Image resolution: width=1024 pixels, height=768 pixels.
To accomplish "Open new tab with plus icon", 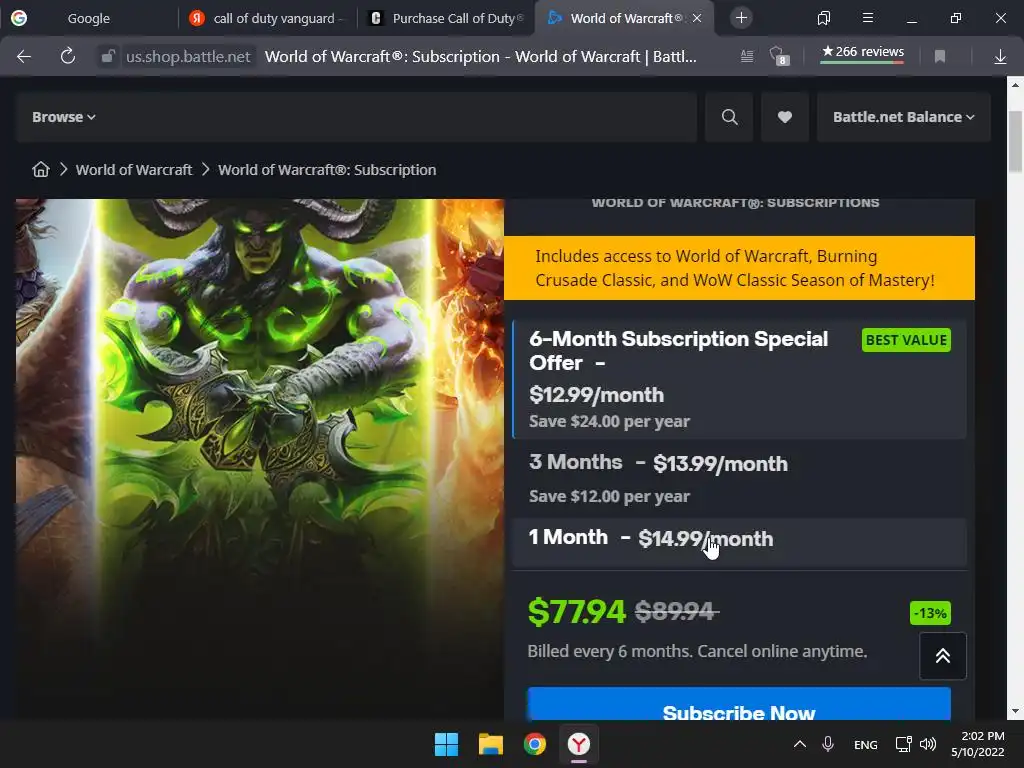I will click(741, 18).
